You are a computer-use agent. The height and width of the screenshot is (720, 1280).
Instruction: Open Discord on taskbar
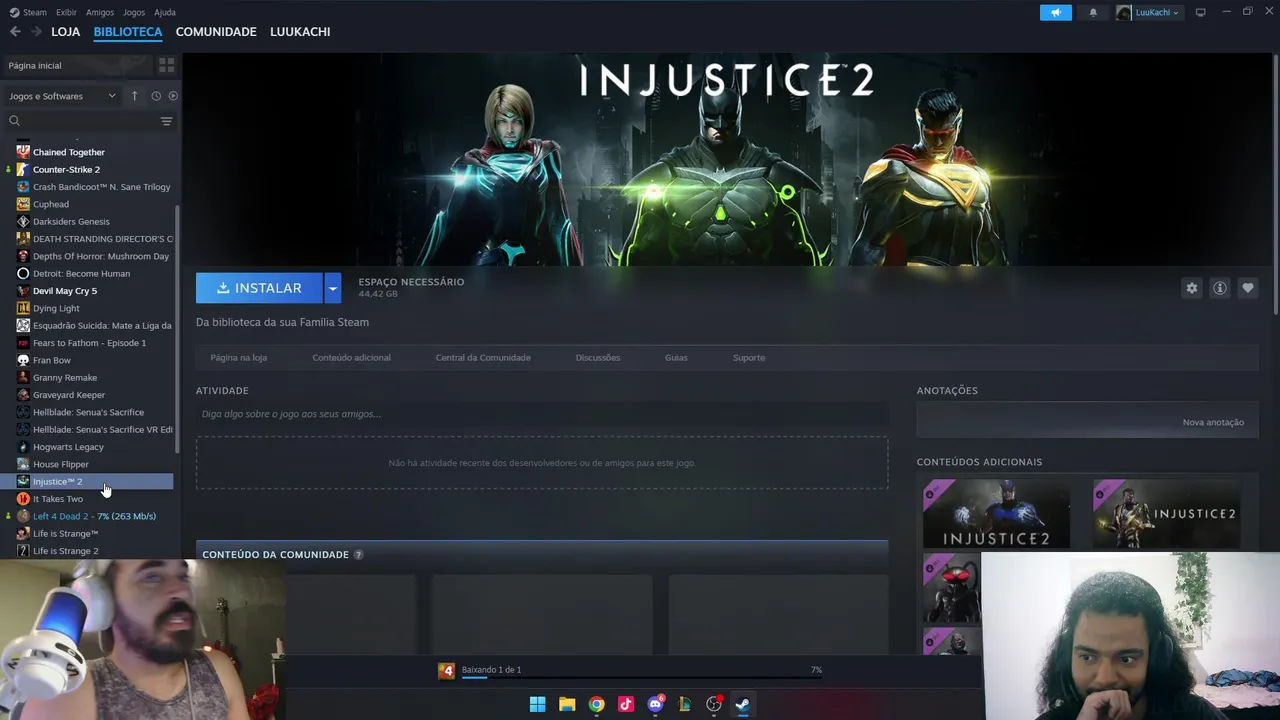click(655, 704)
